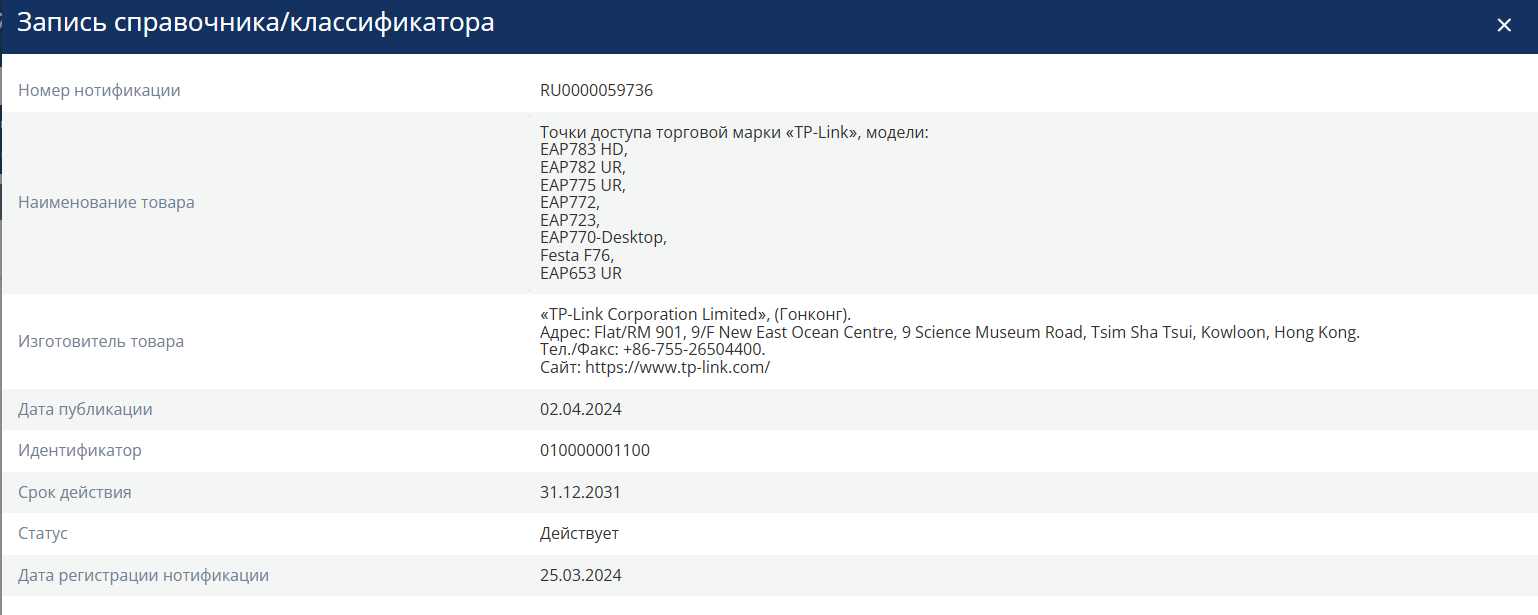Click the Номер нотификации label
Viewport: 1538px width, 615px height.
(x=99, y=91)
